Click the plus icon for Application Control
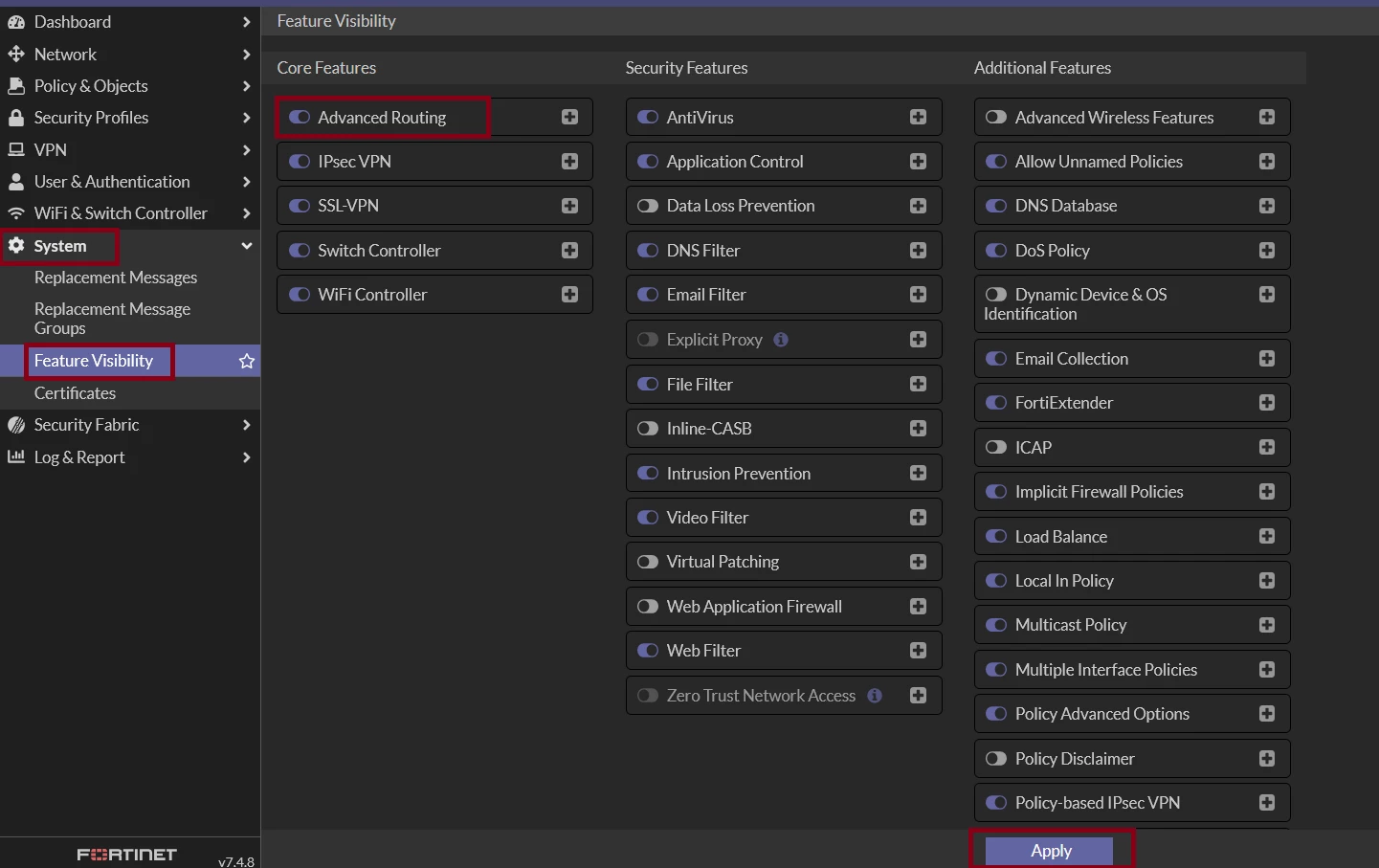Image resolution: width=1379 pixels, height=868 pixels. [x=919, y=162]
